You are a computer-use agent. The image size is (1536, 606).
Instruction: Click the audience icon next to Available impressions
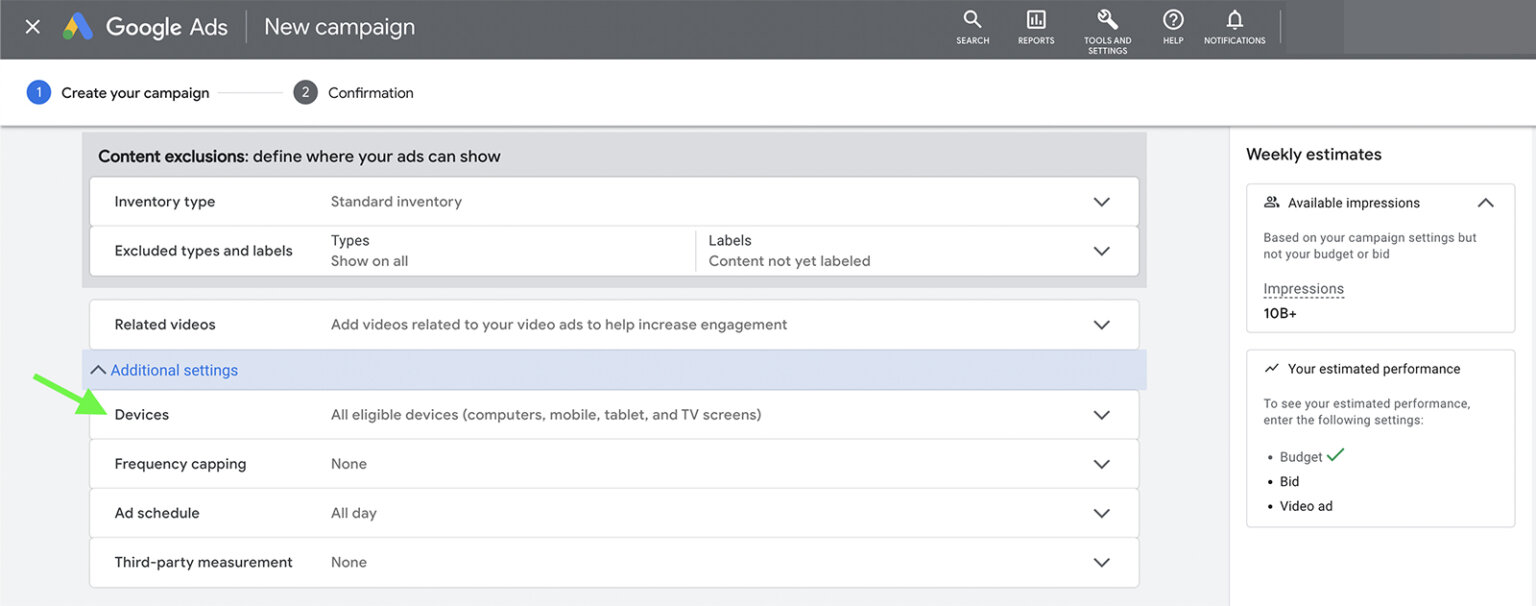tap(1271, 202)
